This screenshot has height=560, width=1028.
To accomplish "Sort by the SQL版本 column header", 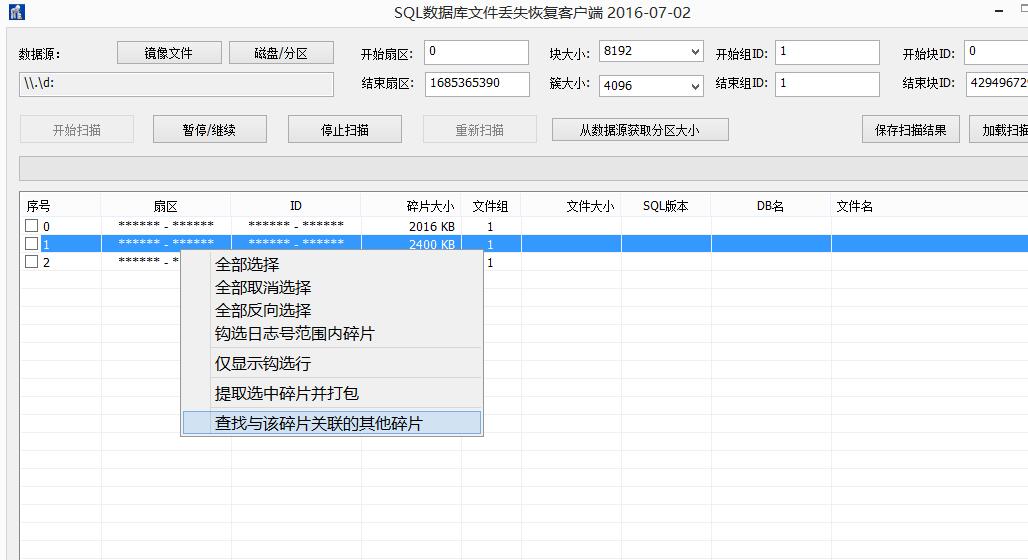I will click(x=666, y=206).
